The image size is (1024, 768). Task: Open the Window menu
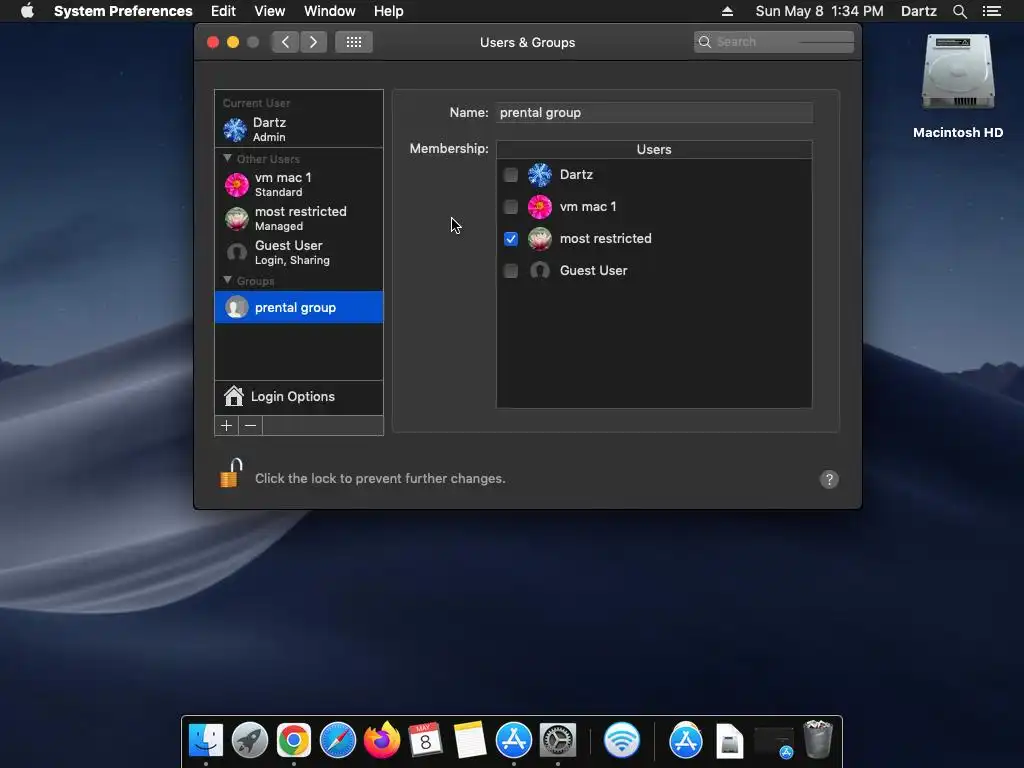(330, 11)
